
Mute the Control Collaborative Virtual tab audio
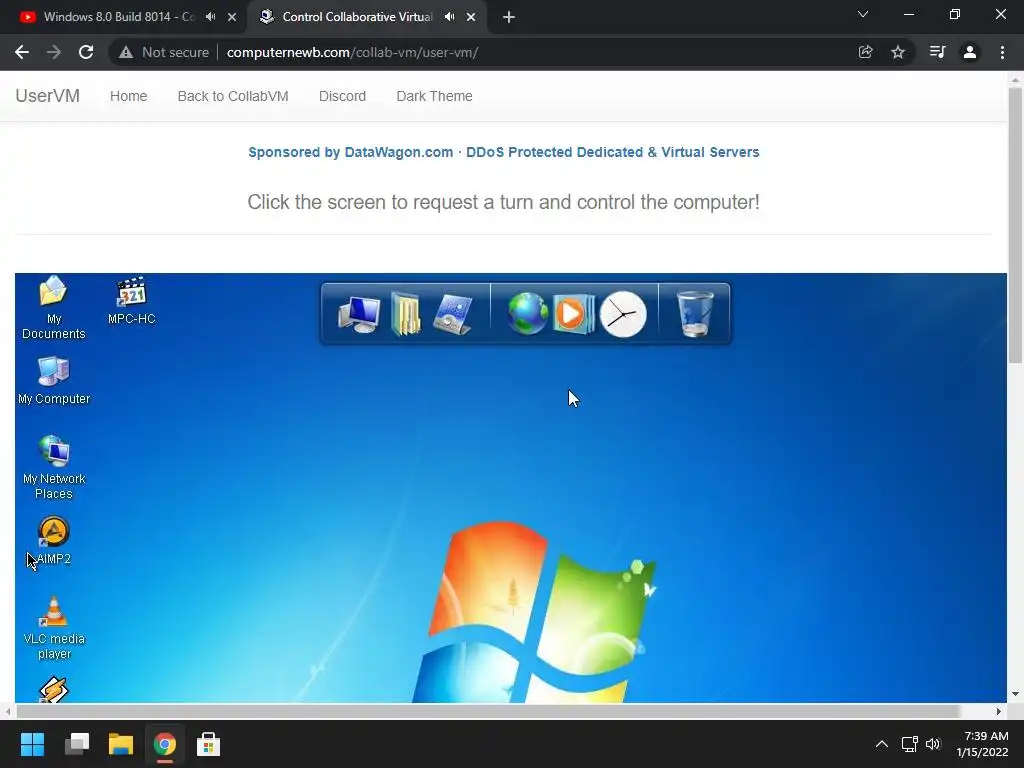[x=449, y=17]
